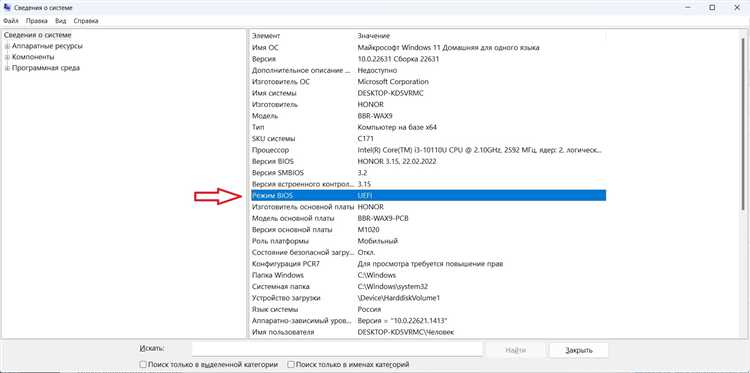Click the Microsoft Corporation value
Image resolution: width=750 pixels, height=373 pixels.
(393, 82)
